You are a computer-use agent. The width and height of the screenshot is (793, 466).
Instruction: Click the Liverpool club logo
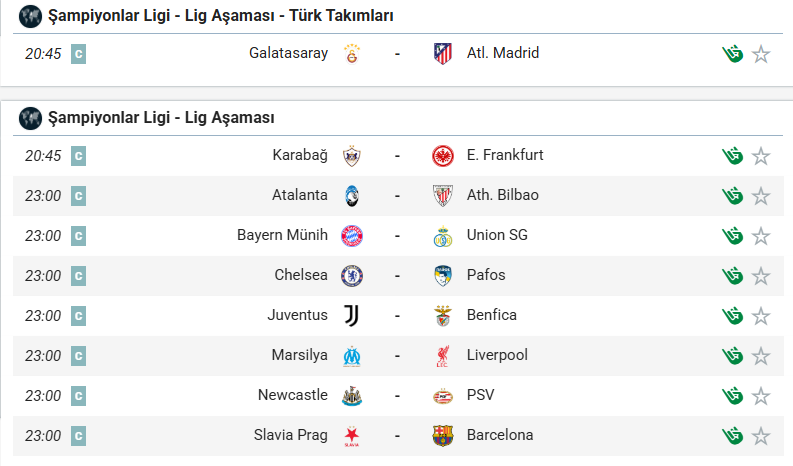[x=442, y=356]
